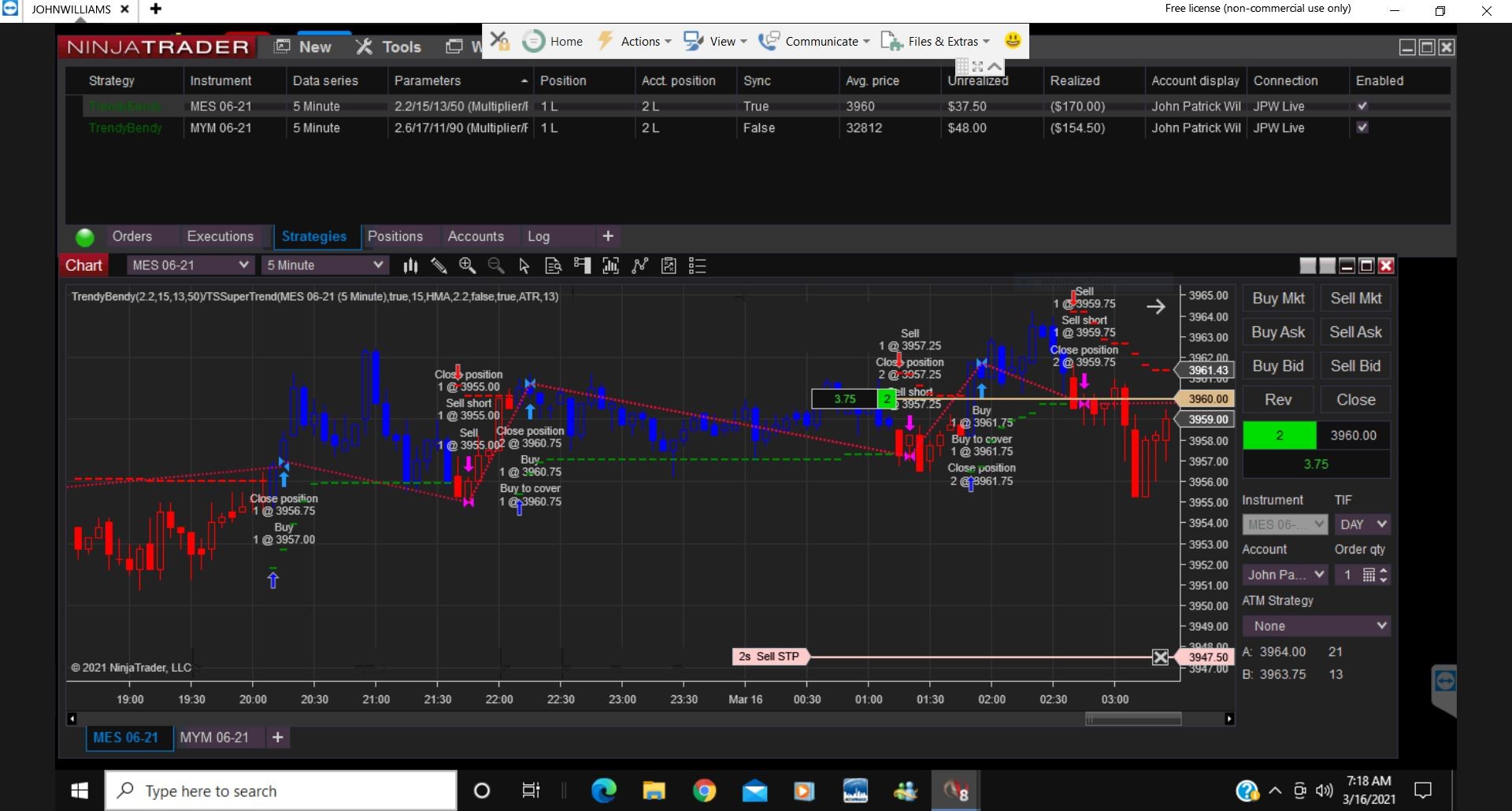Expand the remote View menu

coord(715,41)
